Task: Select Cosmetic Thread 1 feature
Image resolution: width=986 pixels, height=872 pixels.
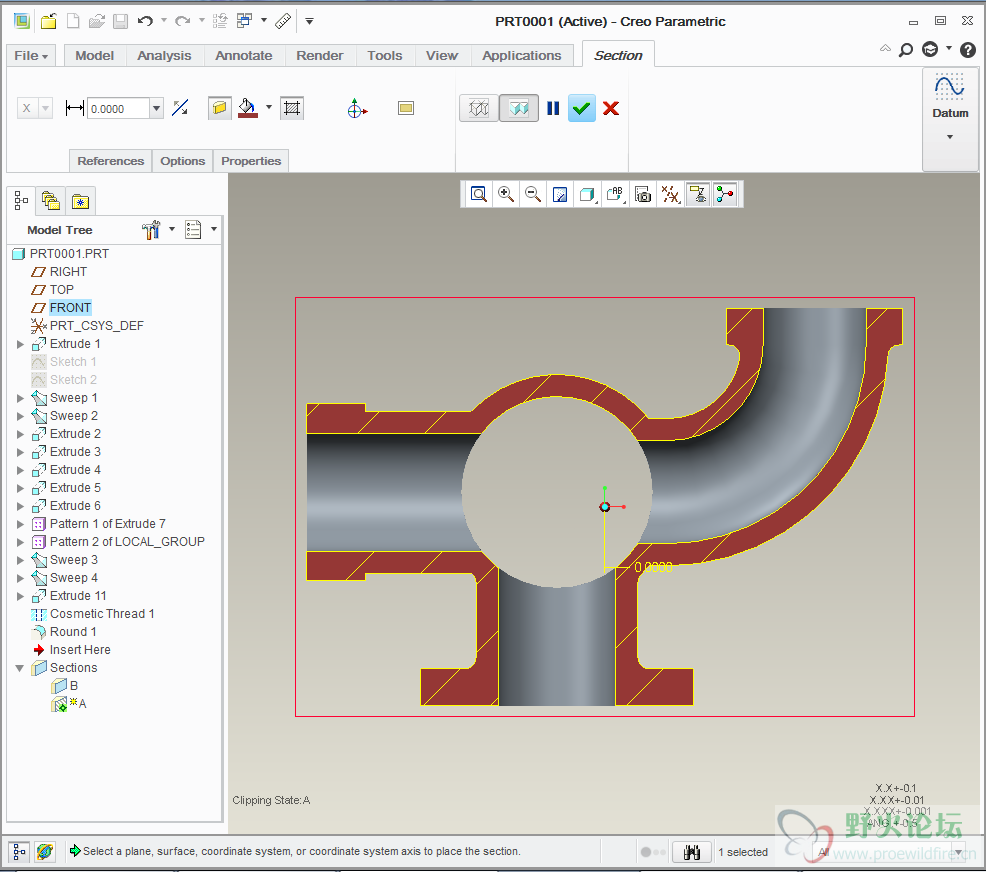Action: (x=102, y=614)
